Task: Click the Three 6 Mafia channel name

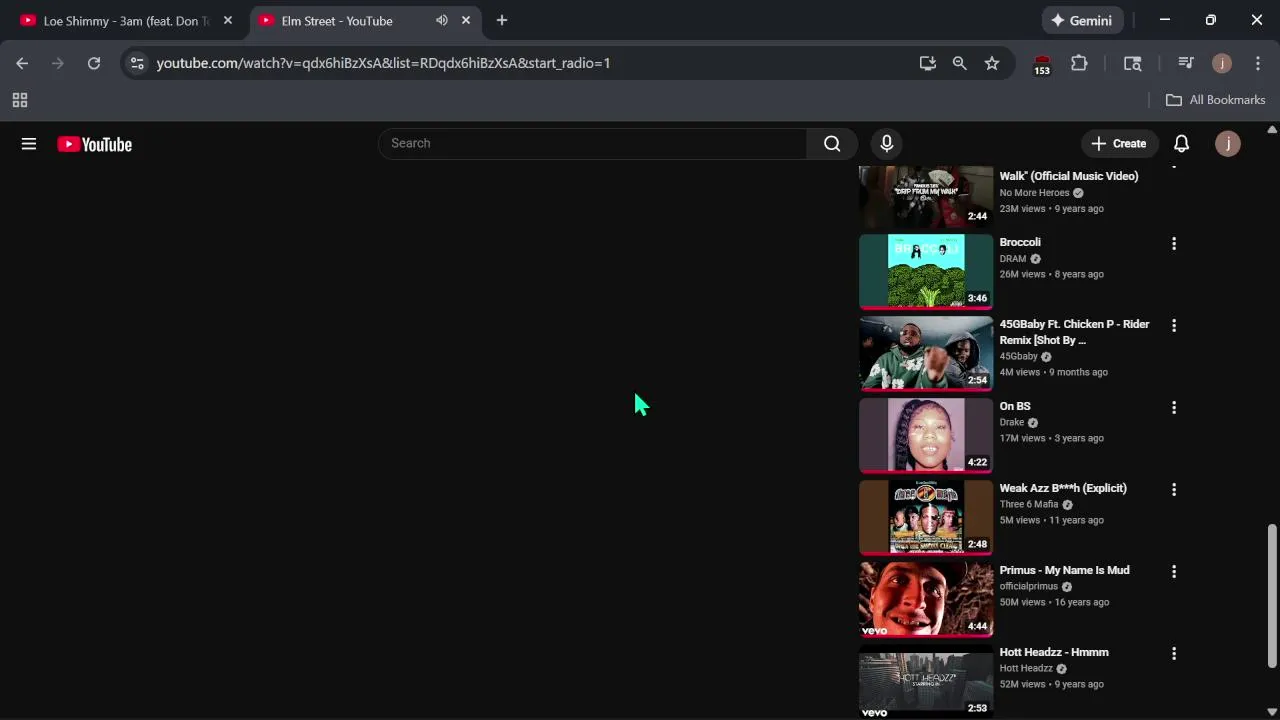Action: point(1028,505)
